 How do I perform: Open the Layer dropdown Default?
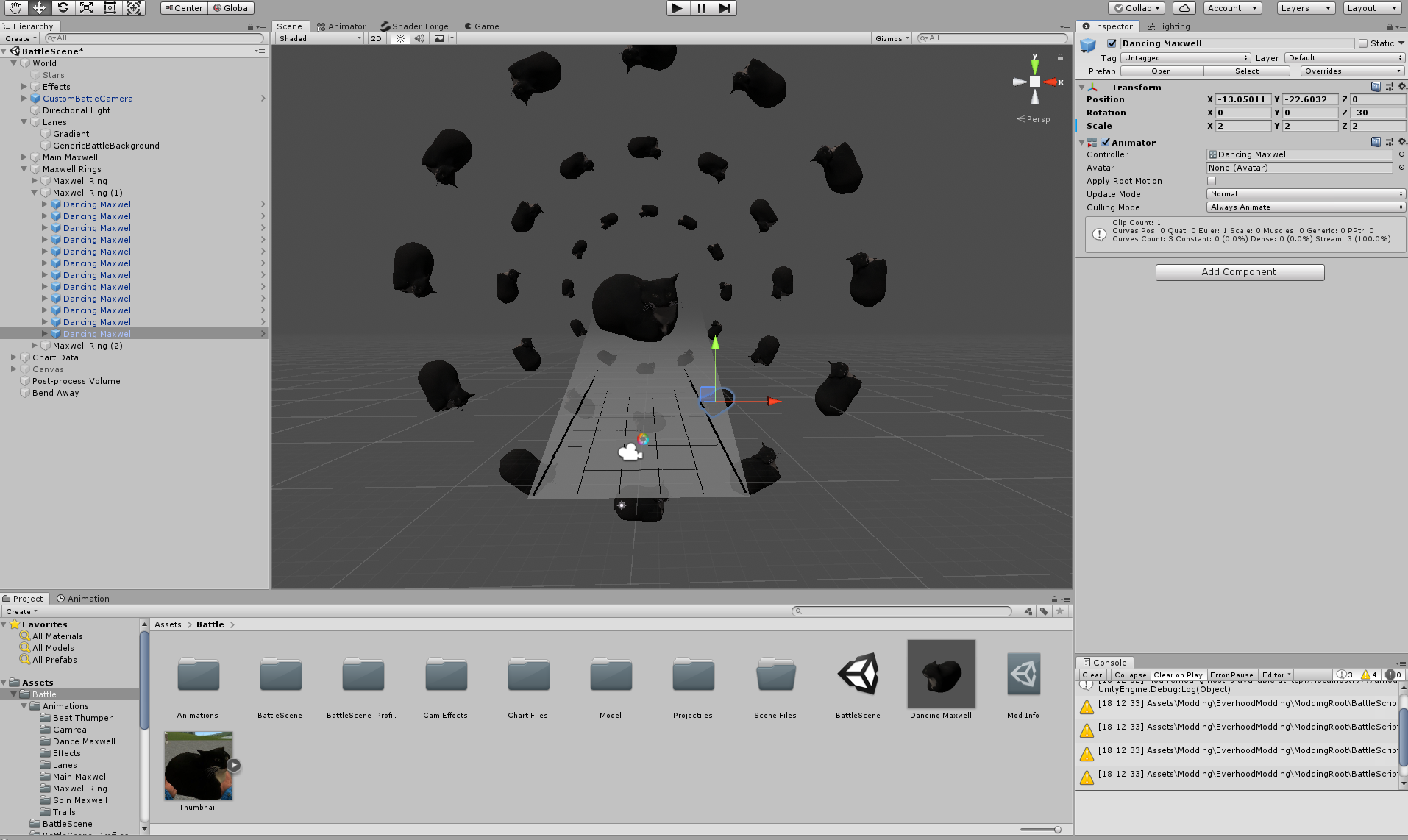click(1345, 57)
